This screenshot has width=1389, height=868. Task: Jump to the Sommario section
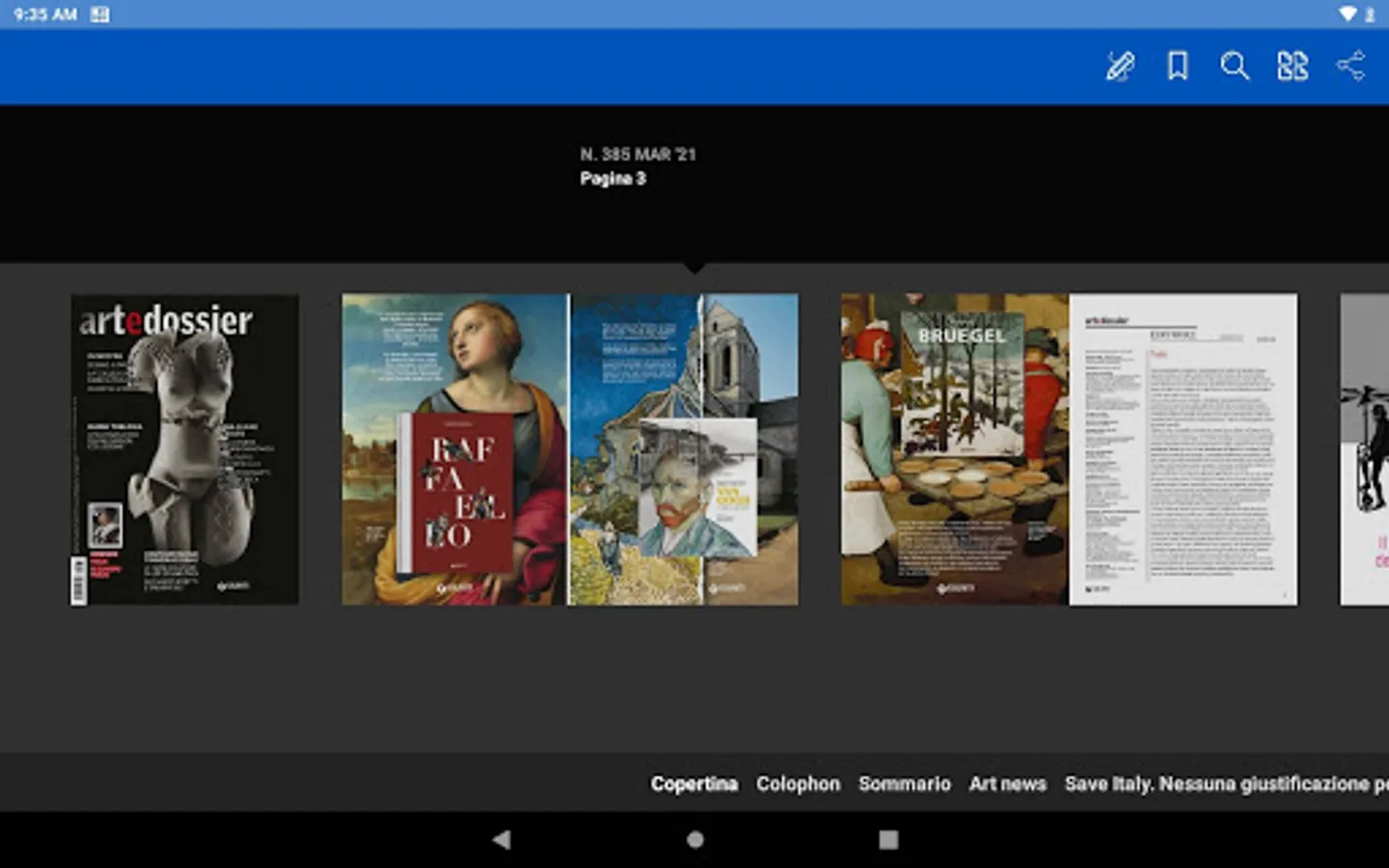click(905, 784)
